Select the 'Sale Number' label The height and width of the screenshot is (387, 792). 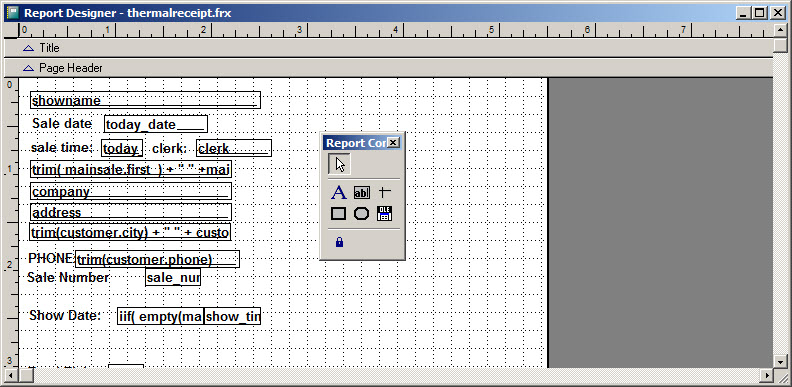pos(68,277)
